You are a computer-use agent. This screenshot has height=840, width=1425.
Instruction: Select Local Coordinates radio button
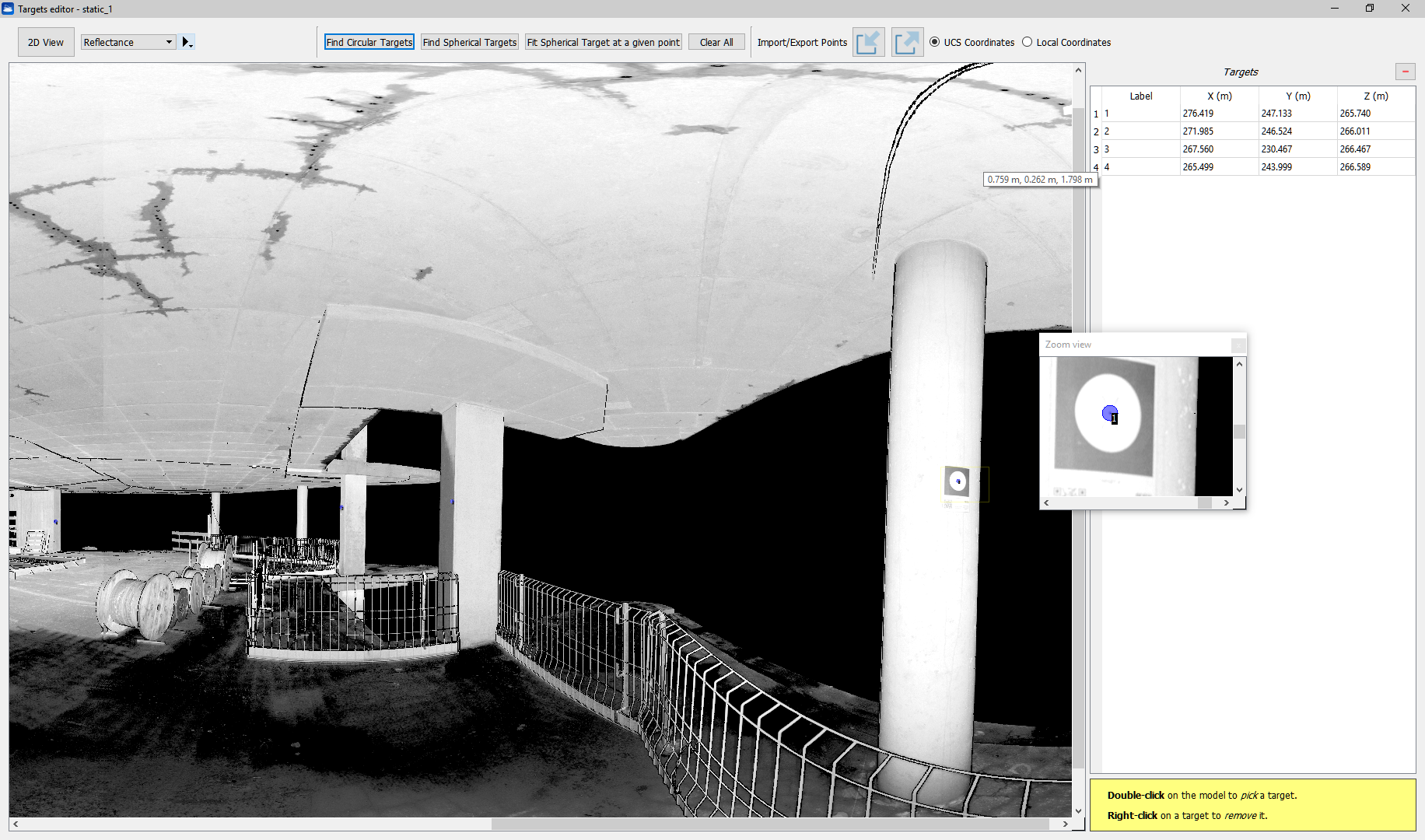(1027, 42)
